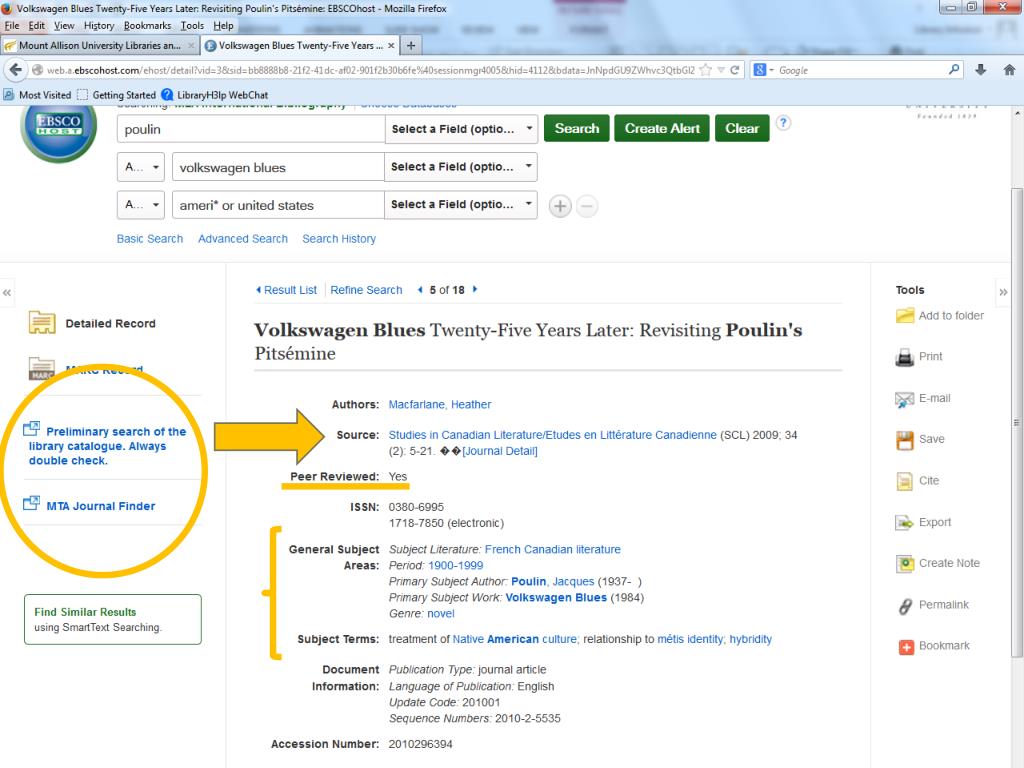Bookmark page with star icon
Viewport: 1024px width, 768px height.
(705, 70)
